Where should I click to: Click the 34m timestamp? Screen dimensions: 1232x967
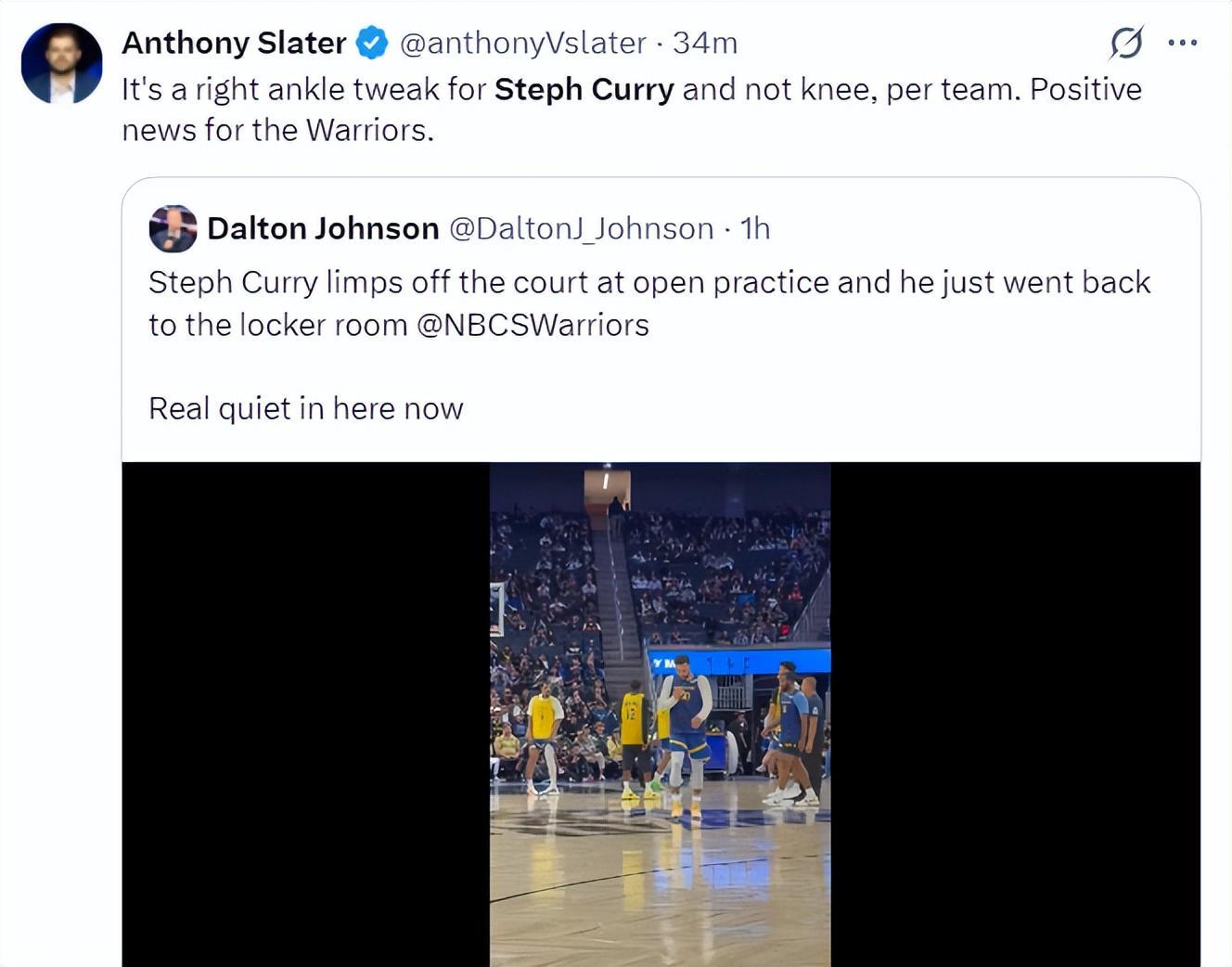click(x=705, y=43)
